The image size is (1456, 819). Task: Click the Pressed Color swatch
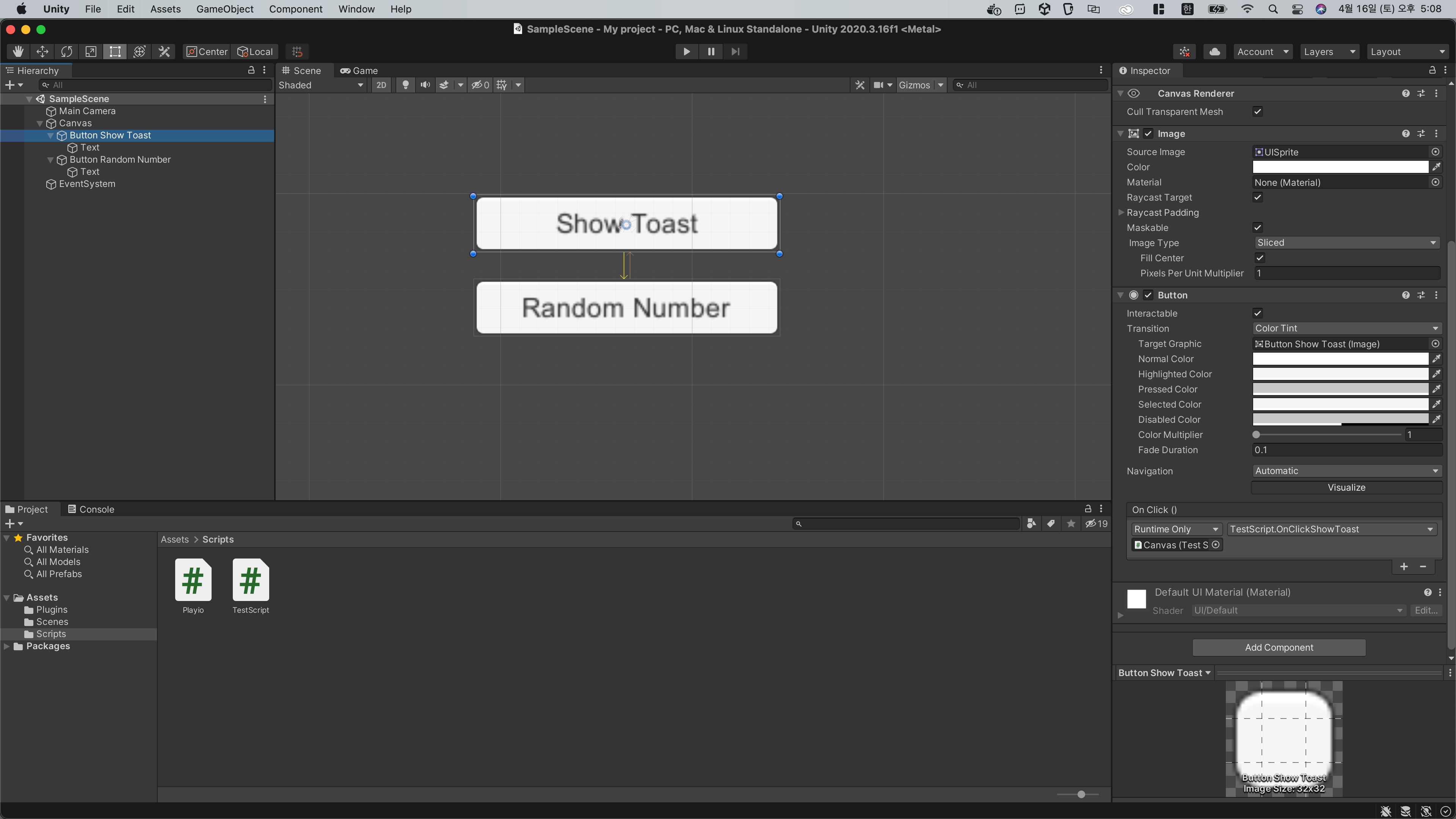[1340, 389]
